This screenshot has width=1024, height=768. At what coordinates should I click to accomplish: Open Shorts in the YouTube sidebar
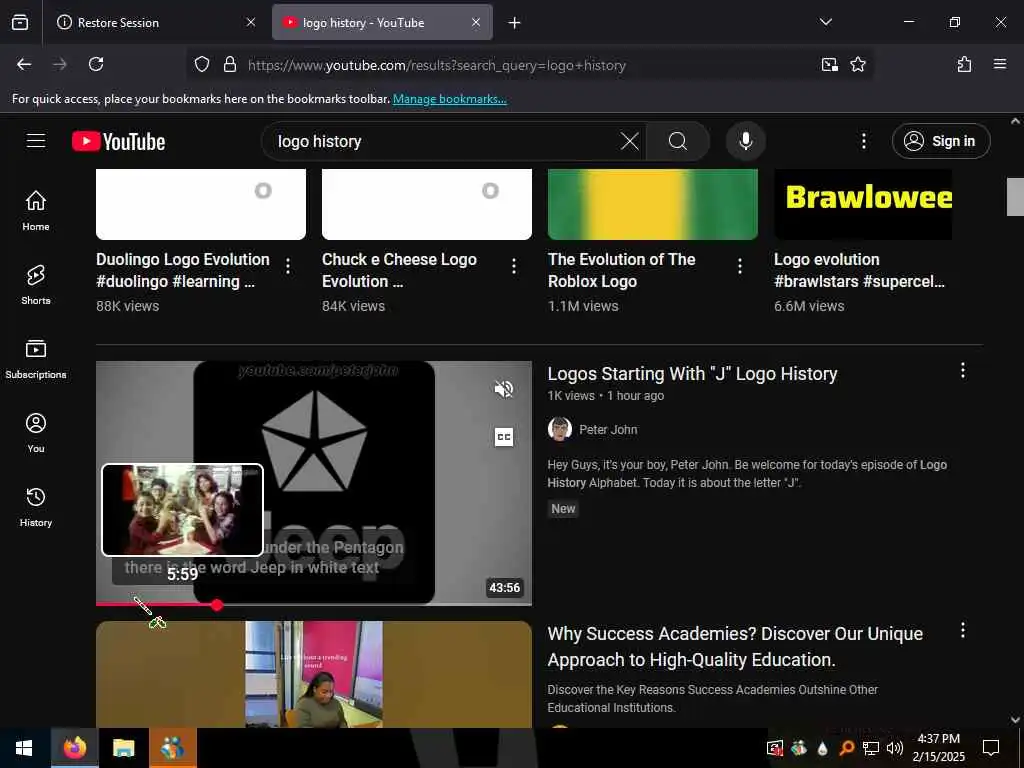point(36,284)
